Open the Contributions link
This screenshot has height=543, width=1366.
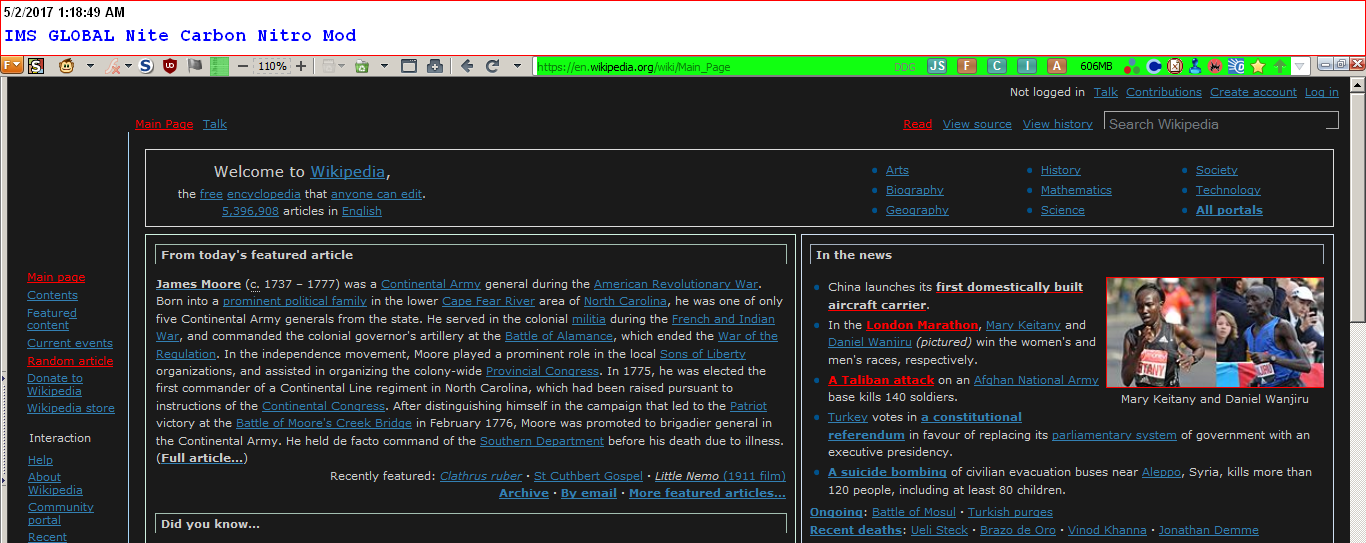point(1164,92)
